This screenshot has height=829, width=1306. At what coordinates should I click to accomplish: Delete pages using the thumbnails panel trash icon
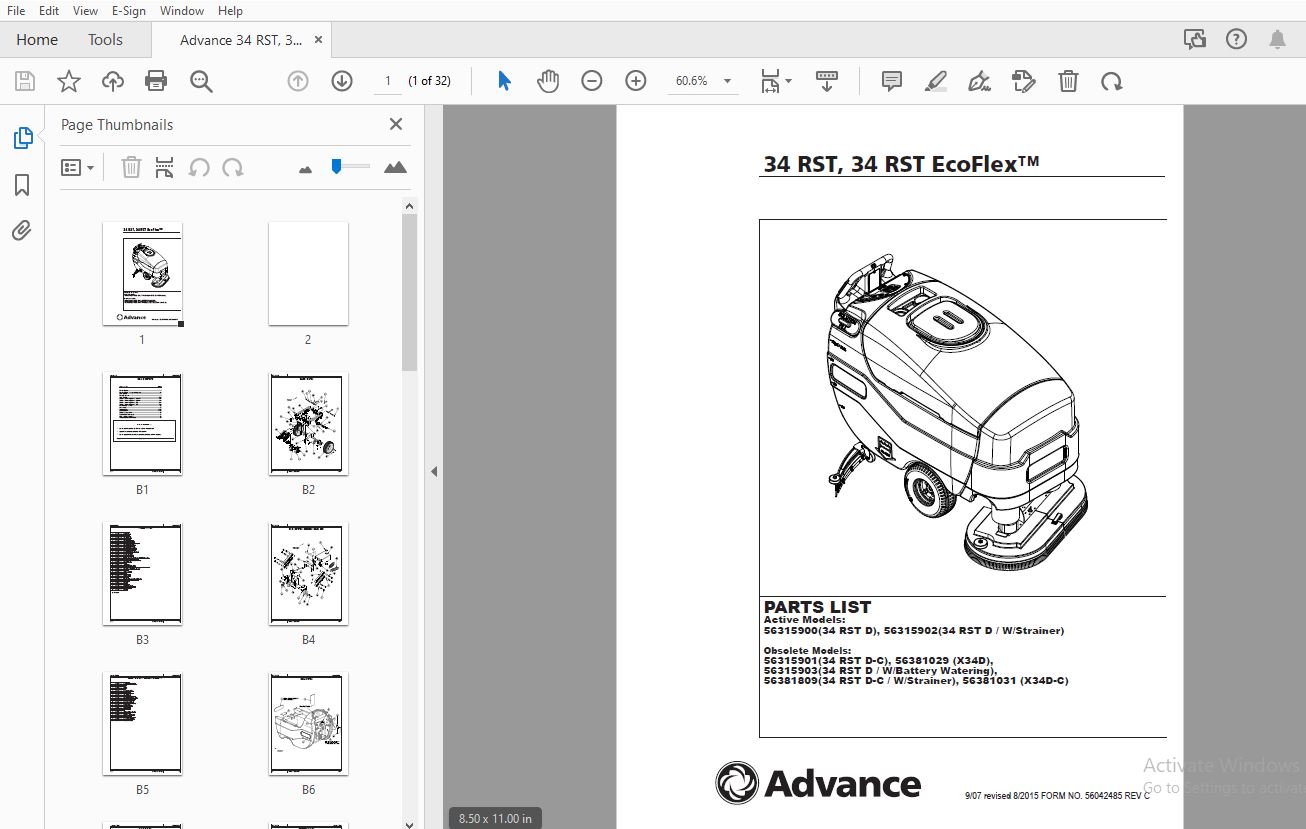pos(131,167)
